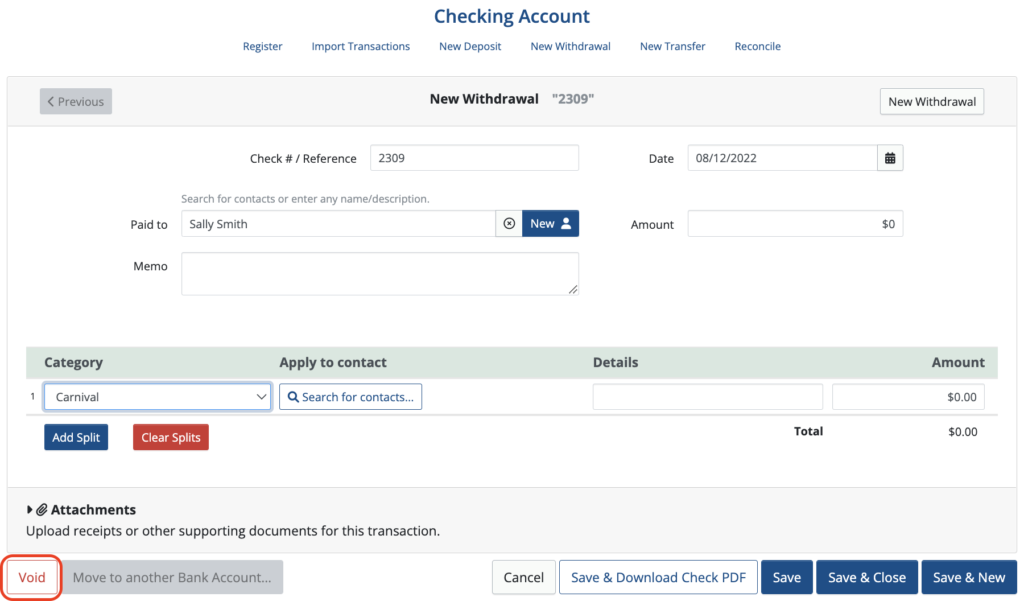Add a split line
The height and width of the screenshot is (601, 1024).
pyautogui.click(x=75, y=436)
